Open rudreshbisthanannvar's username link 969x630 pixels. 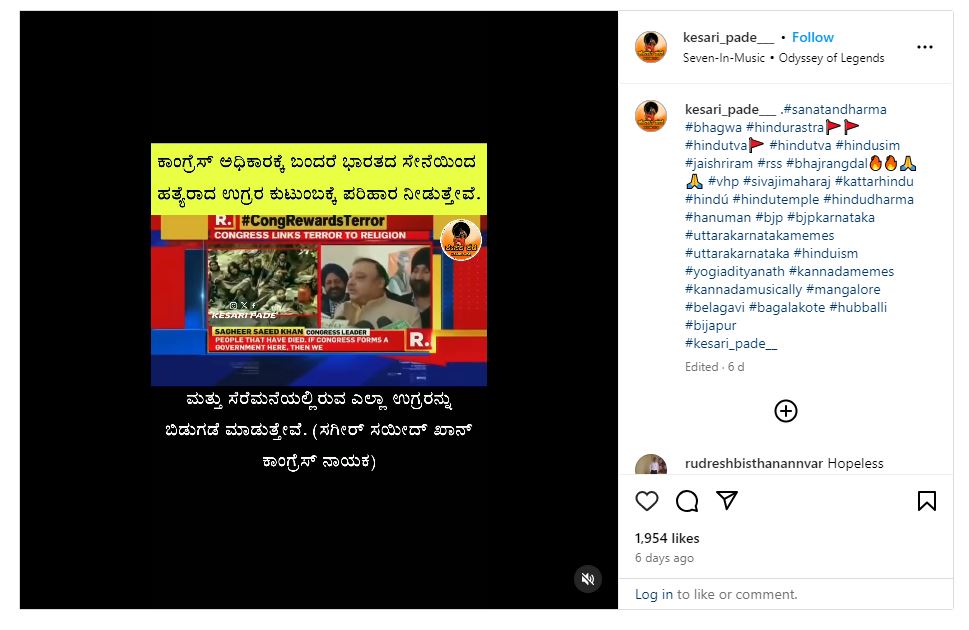[753, 464]
